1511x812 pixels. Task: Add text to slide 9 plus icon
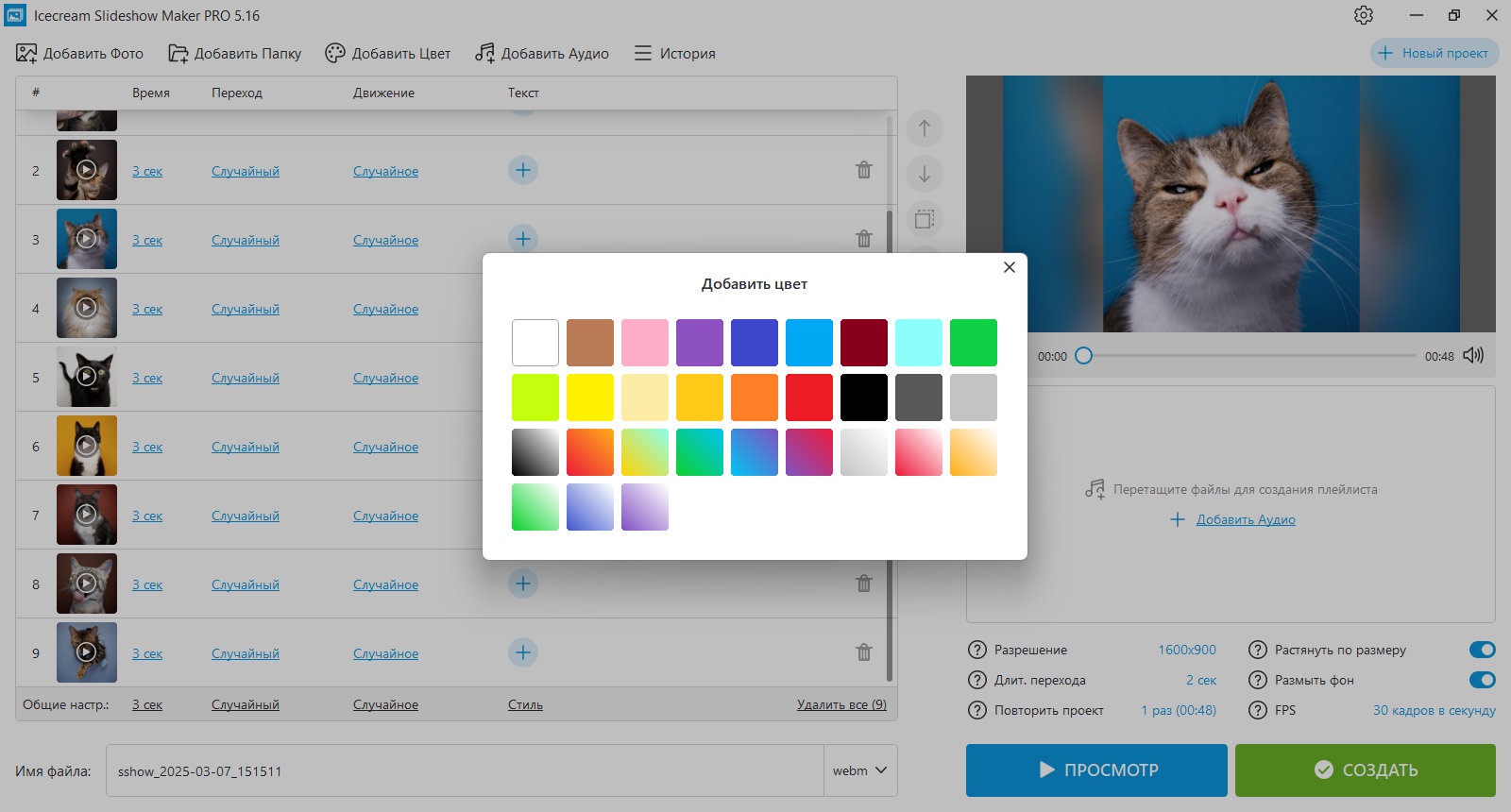click(x=523, y=652)
